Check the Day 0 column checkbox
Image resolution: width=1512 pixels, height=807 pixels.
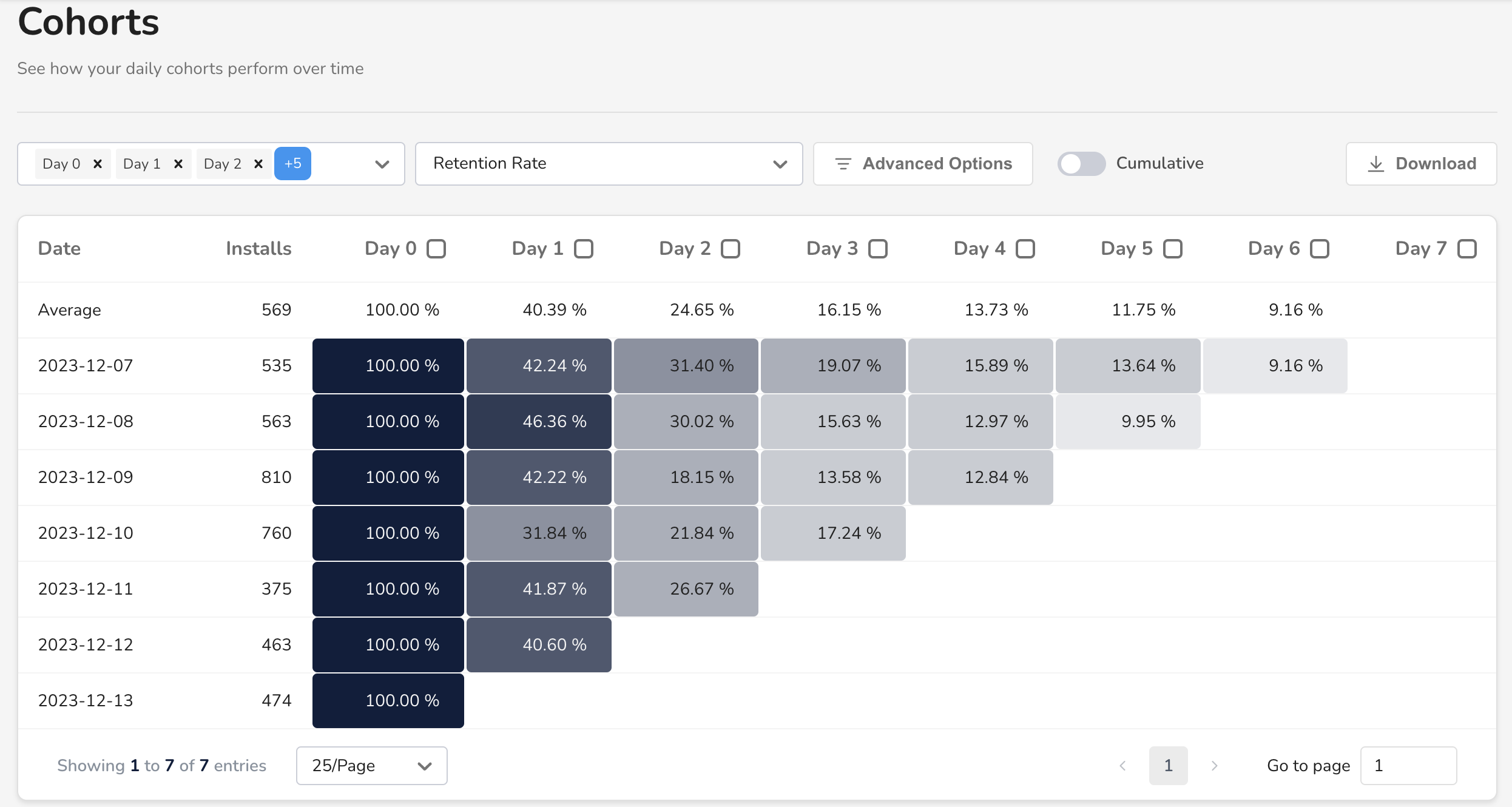pos(436,249)
